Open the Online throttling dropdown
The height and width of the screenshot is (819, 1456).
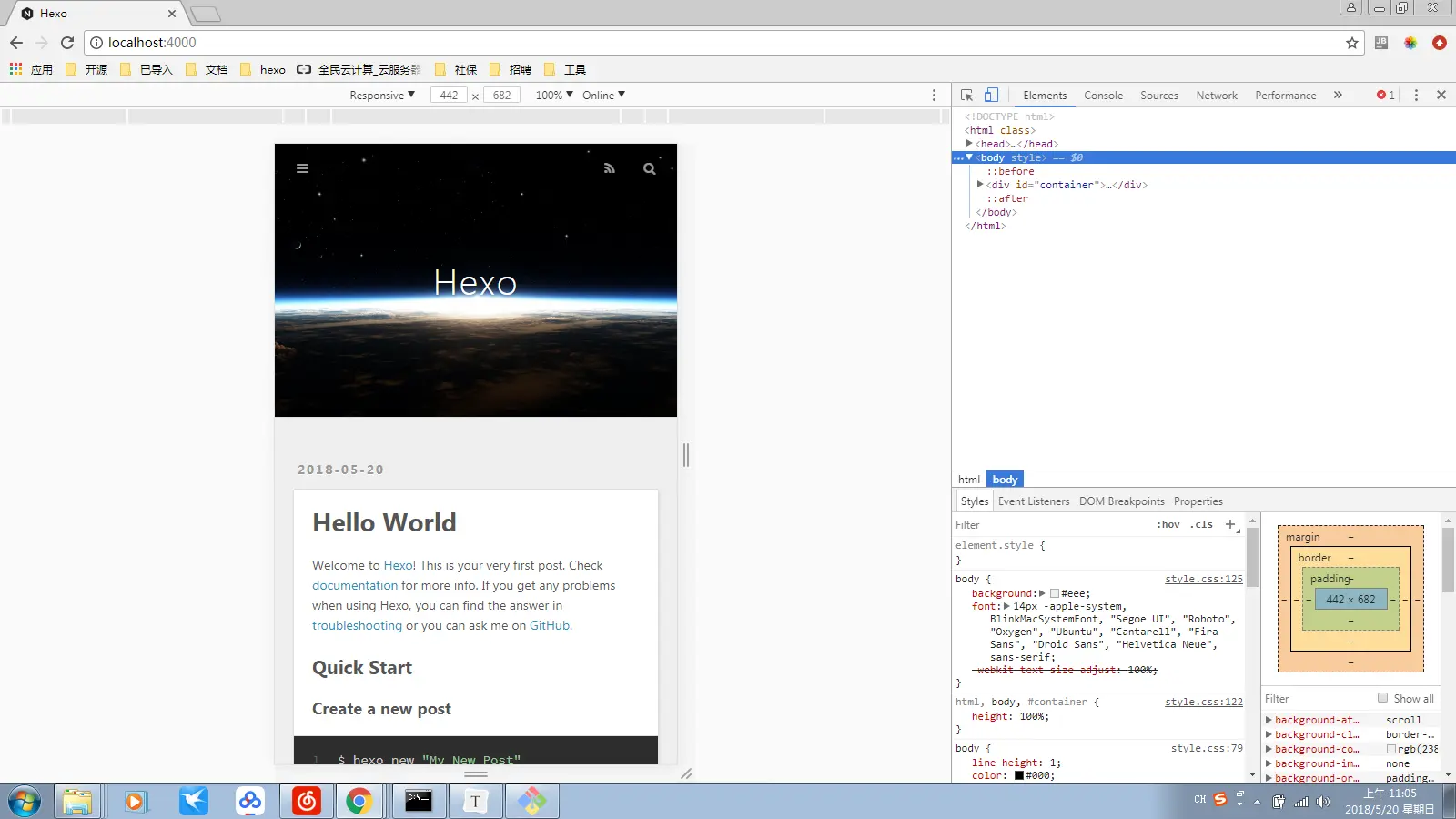click(603, 95)
